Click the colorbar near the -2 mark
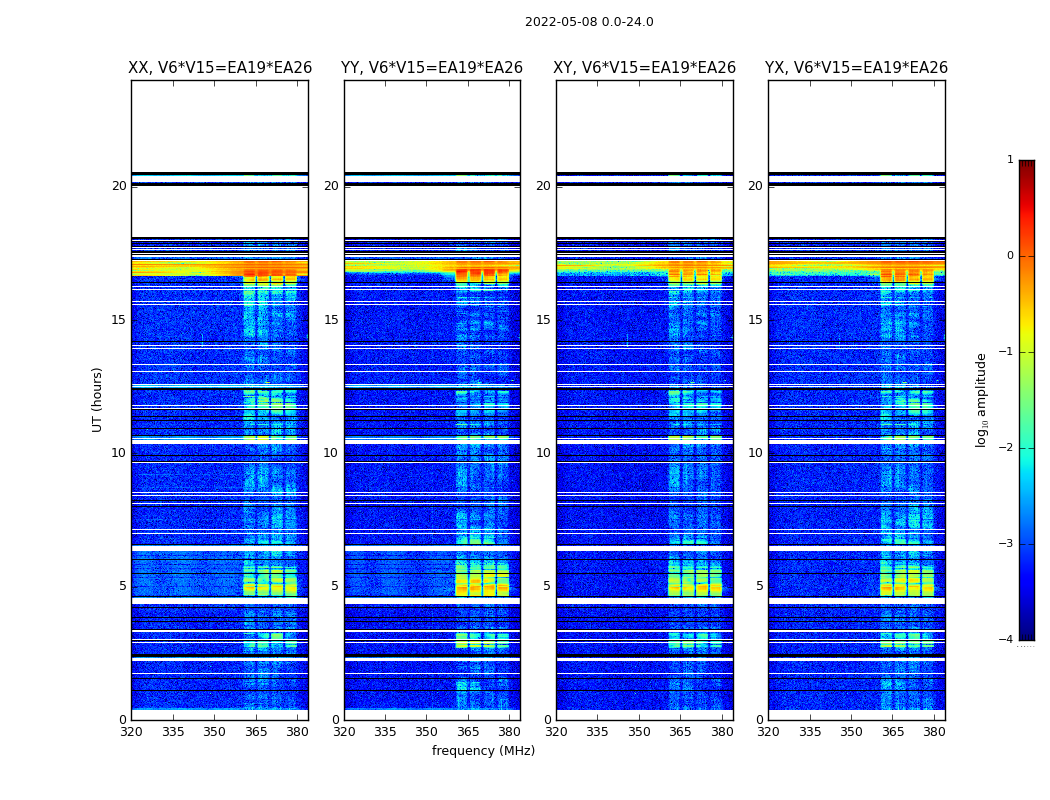This screenshot has width=1050, height=800. pyautogui.click(x=1027, y=448)
